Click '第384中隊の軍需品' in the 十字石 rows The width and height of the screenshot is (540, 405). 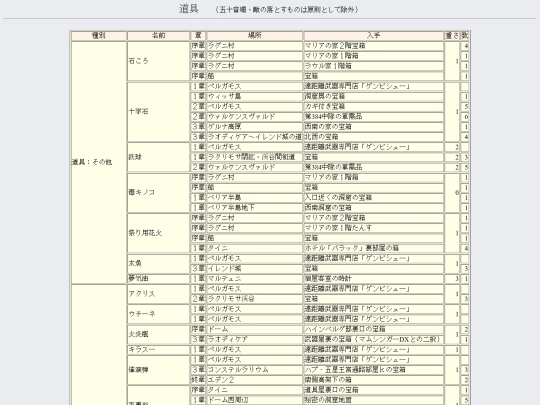(374, 116)
